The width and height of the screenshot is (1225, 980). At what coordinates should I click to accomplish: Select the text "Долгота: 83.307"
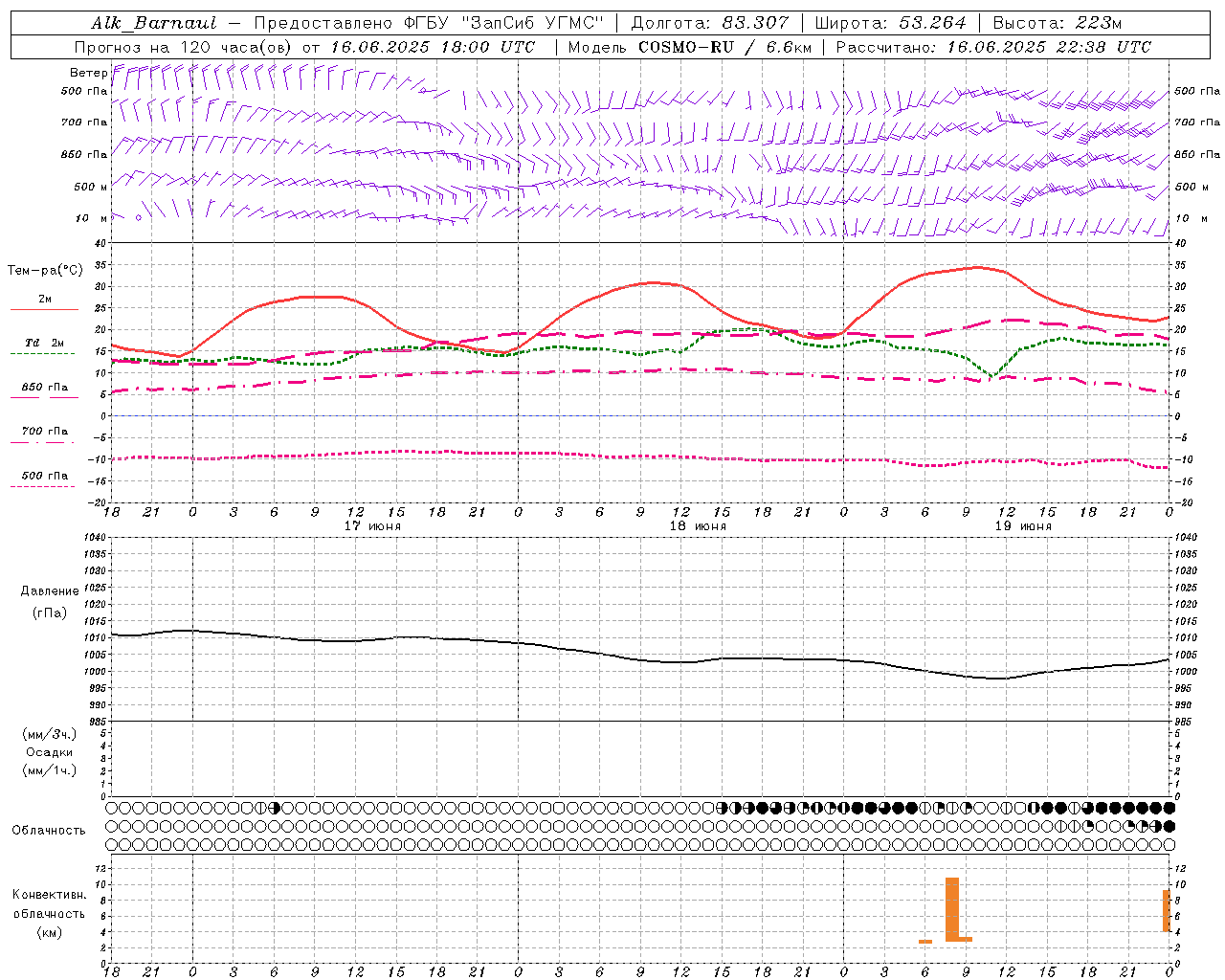tap(709, 23)
